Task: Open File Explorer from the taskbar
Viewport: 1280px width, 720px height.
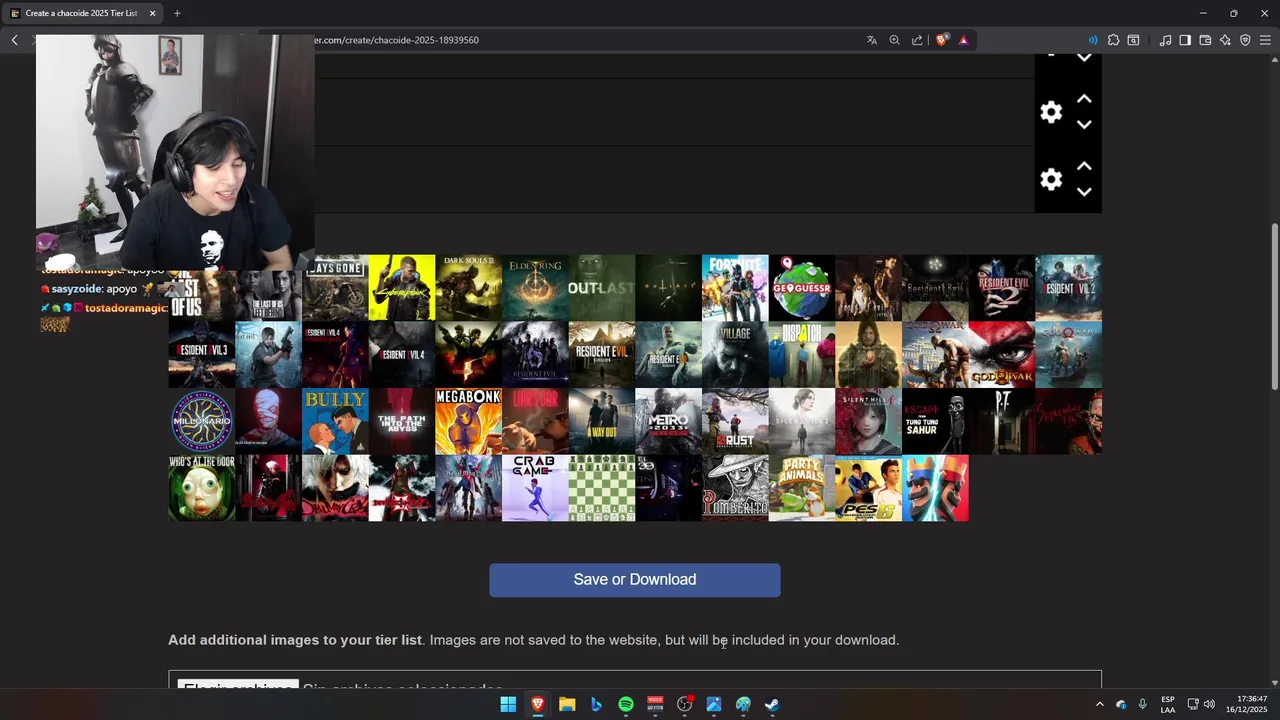Action: point(567,704)
